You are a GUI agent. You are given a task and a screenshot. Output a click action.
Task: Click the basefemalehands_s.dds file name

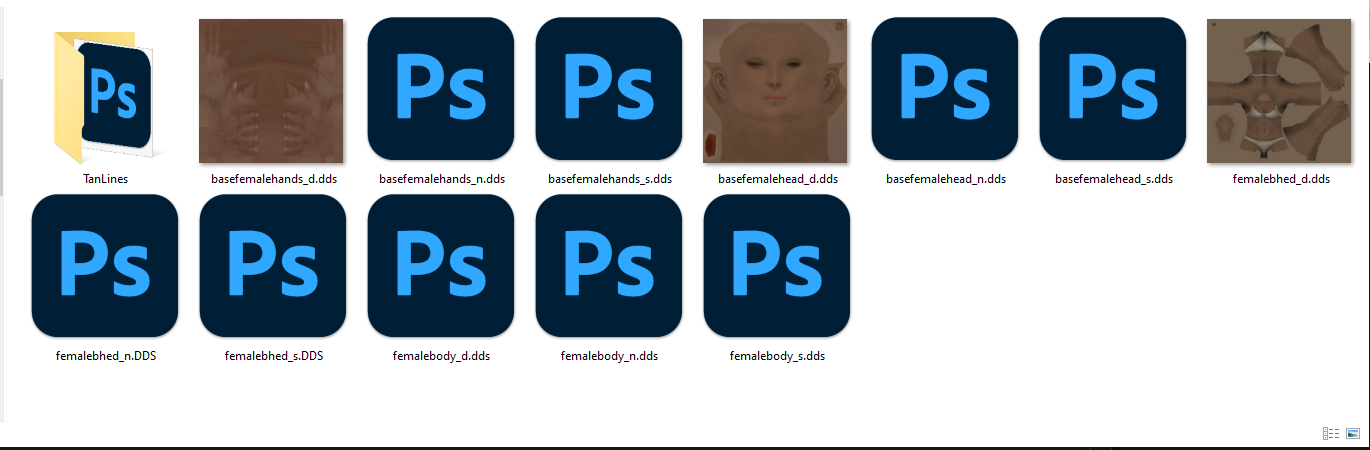coord(610,179)
